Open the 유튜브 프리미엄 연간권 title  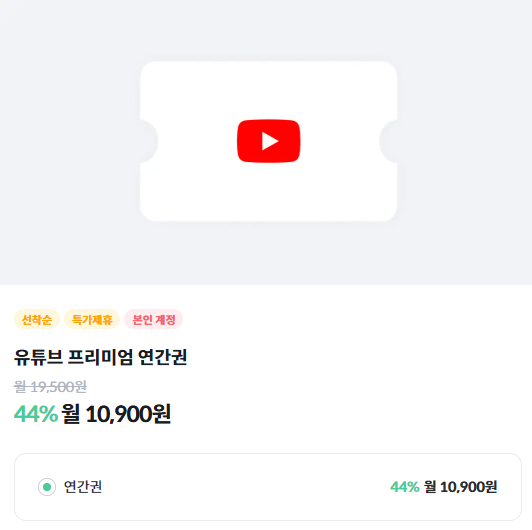(100, 357)
